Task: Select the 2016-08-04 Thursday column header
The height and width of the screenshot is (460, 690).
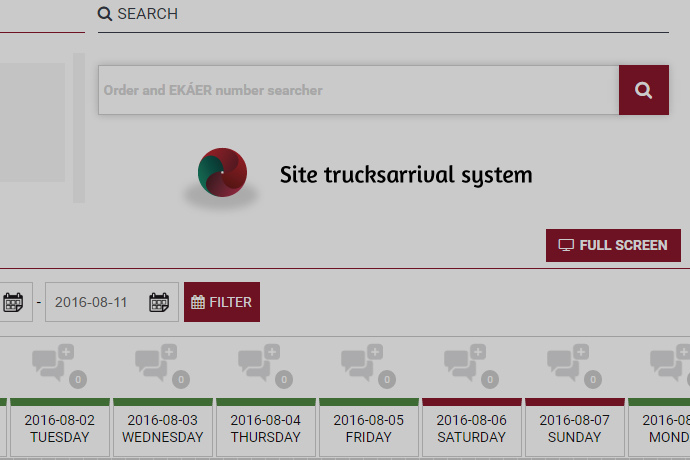Action: 265,429
